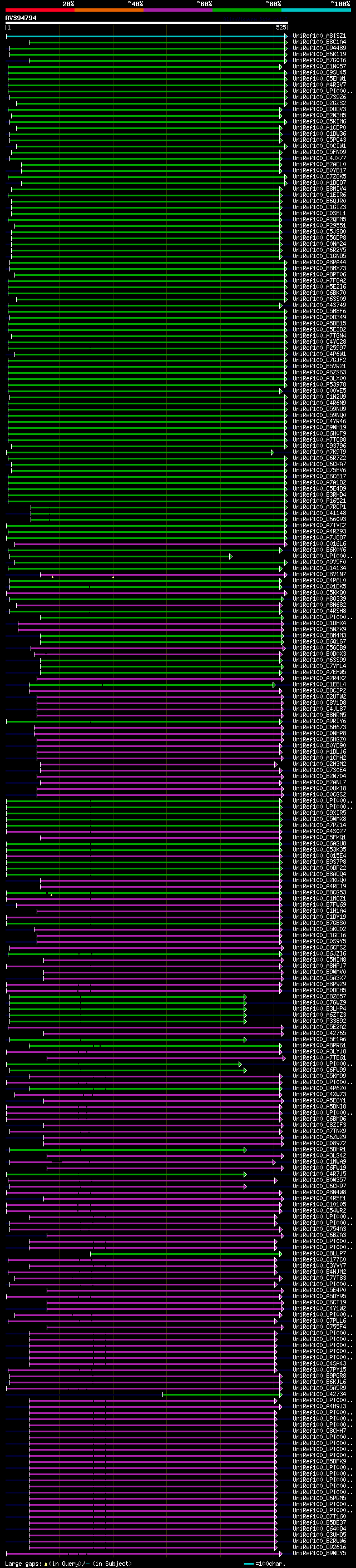Open hit UniRef100_B6K119

click(319, 54)
